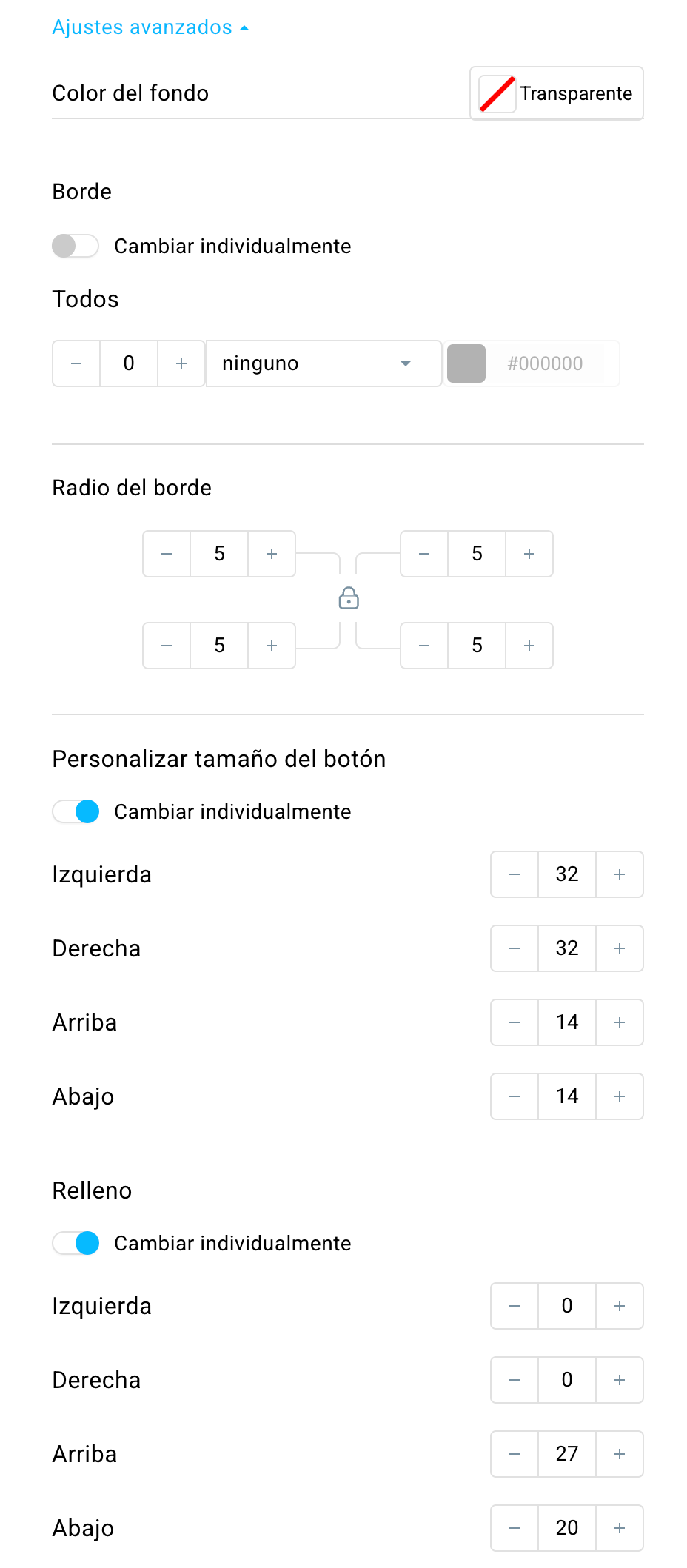Screen dimensions: 687x1568
Task: Collapse the Ajustes avanzados section
Action: tap(150, 27)
